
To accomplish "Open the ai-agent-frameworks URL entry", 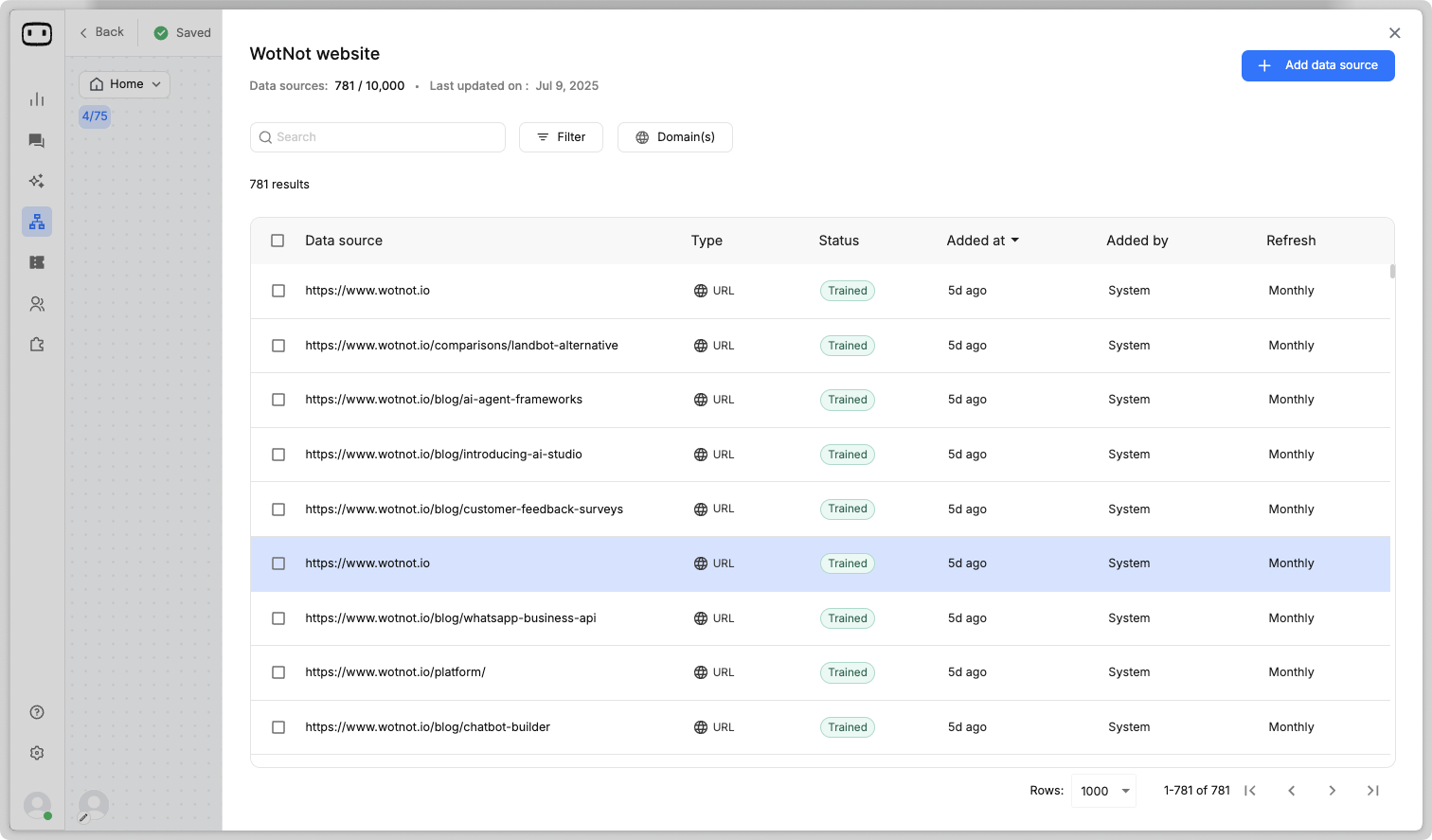I will click(x=443, y=400).
